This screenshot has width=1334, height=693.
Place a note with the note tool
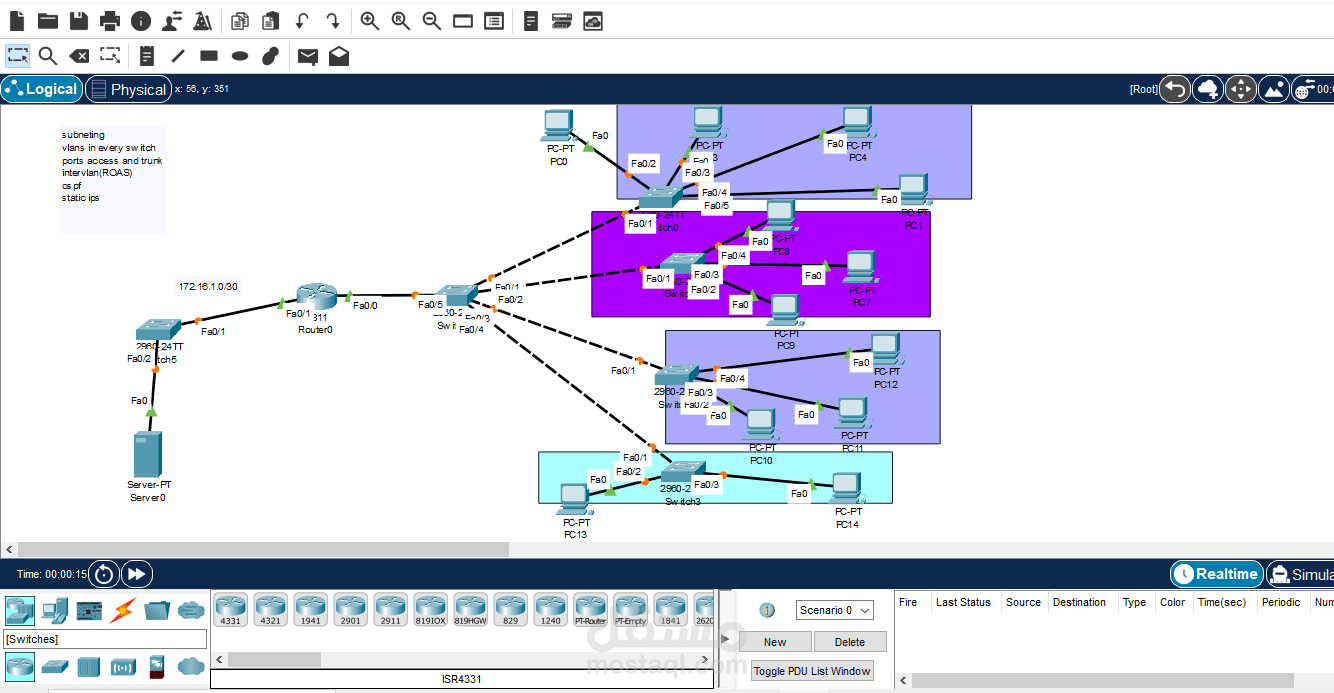click(147, 55)
